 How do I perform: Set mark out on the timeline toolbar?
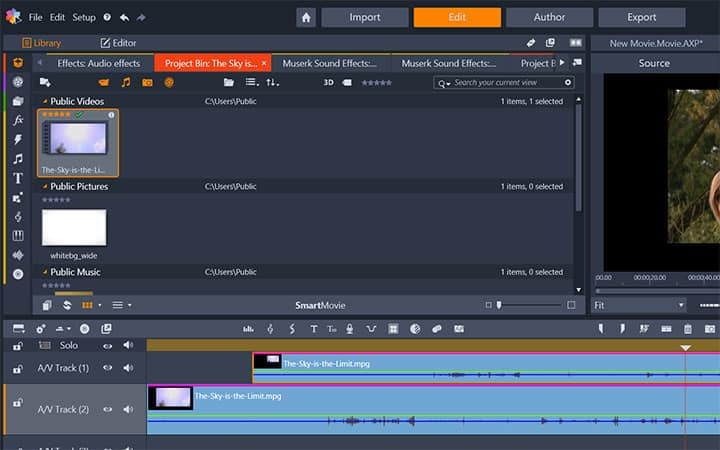tap(622, 328)
